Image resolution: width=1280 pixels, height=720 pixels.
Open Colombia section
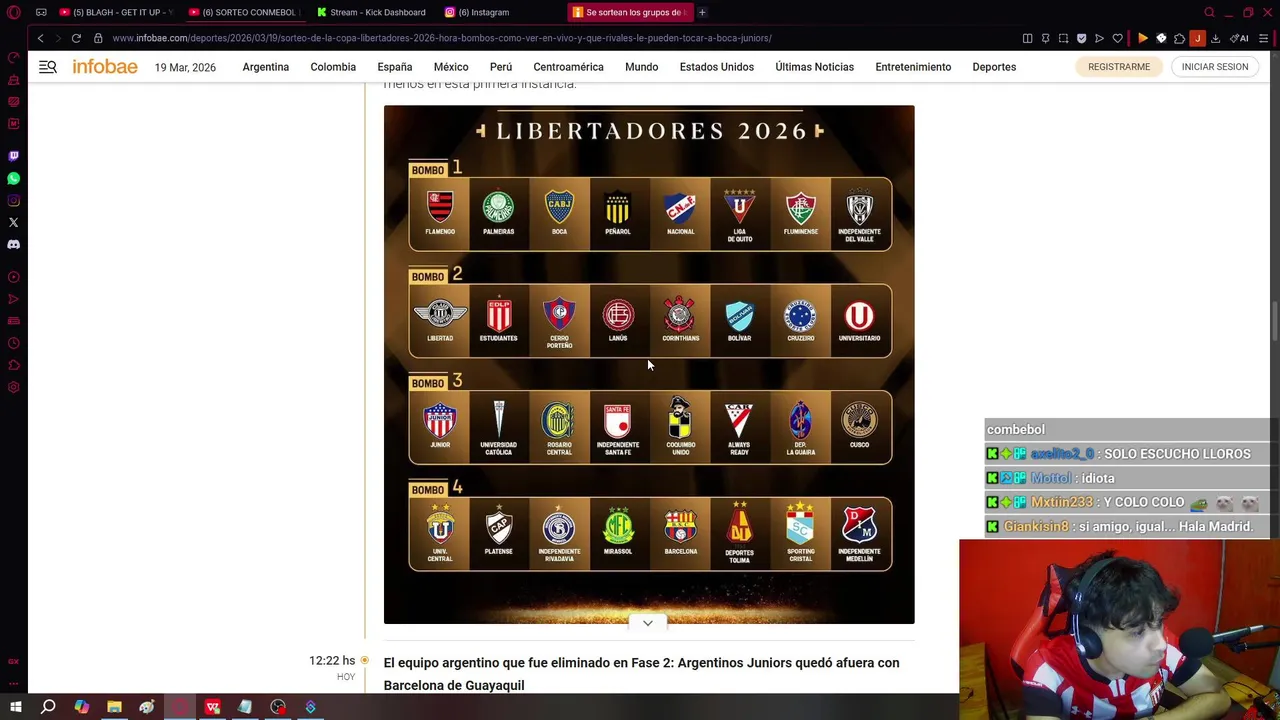click(x=333, y=67)
